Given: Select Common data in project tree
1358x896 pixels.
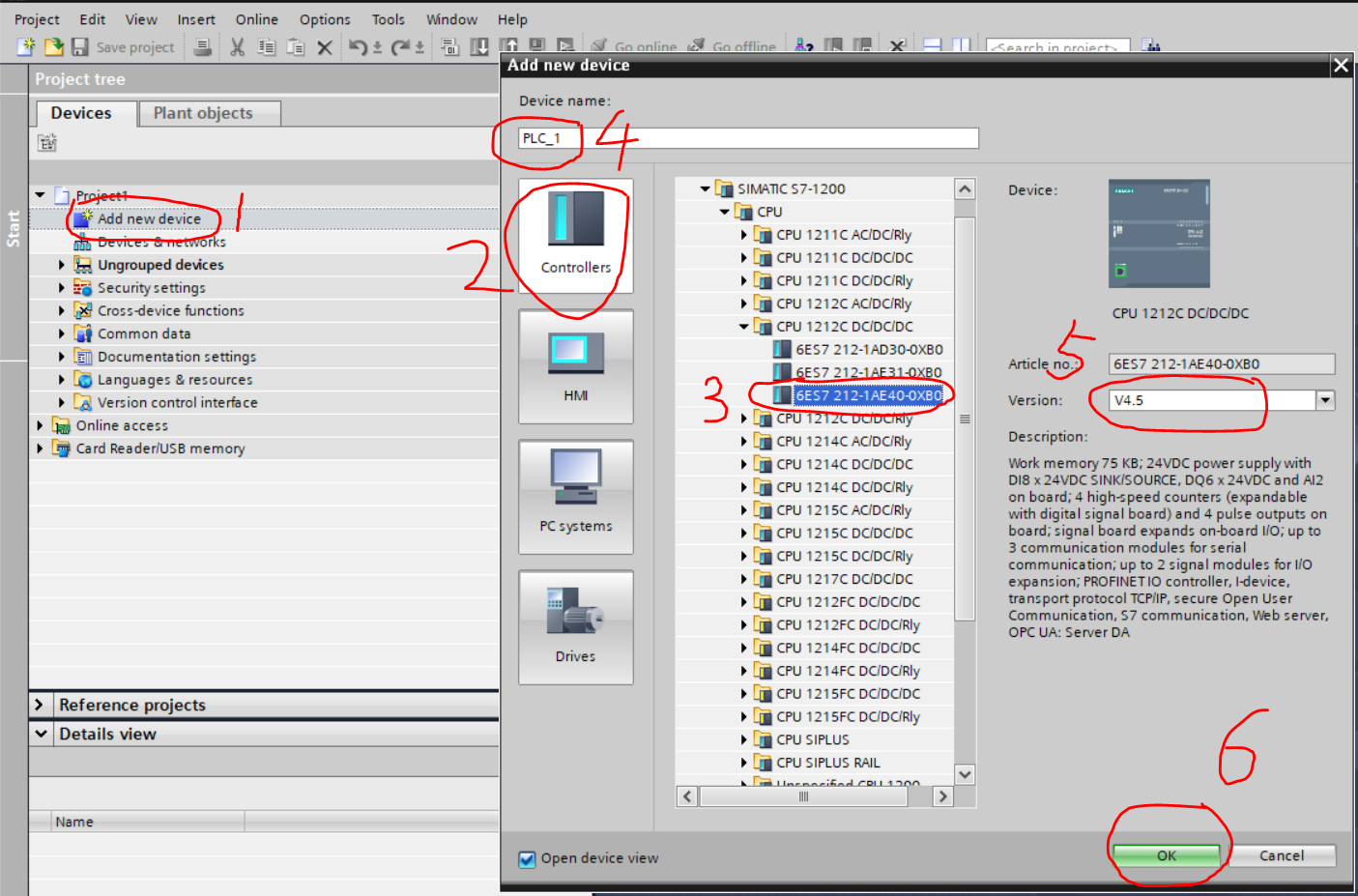Looking at the screenshot, I should pos(144,333).
